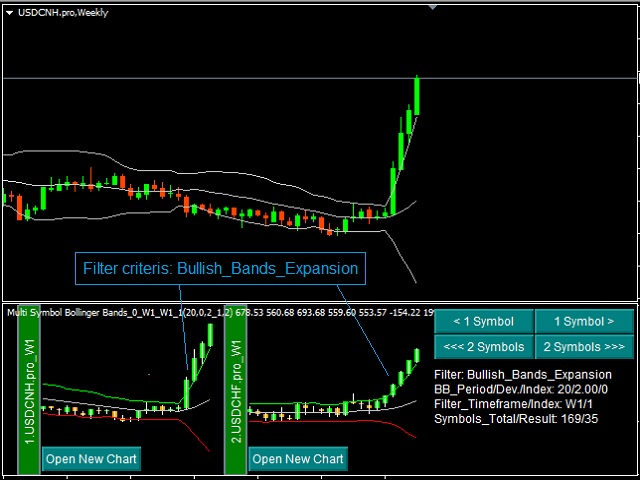Click 'BB_Period/Dev./Index: 20/2.00/0' text
Screen dimensions: 640x480
click(521, 389)
